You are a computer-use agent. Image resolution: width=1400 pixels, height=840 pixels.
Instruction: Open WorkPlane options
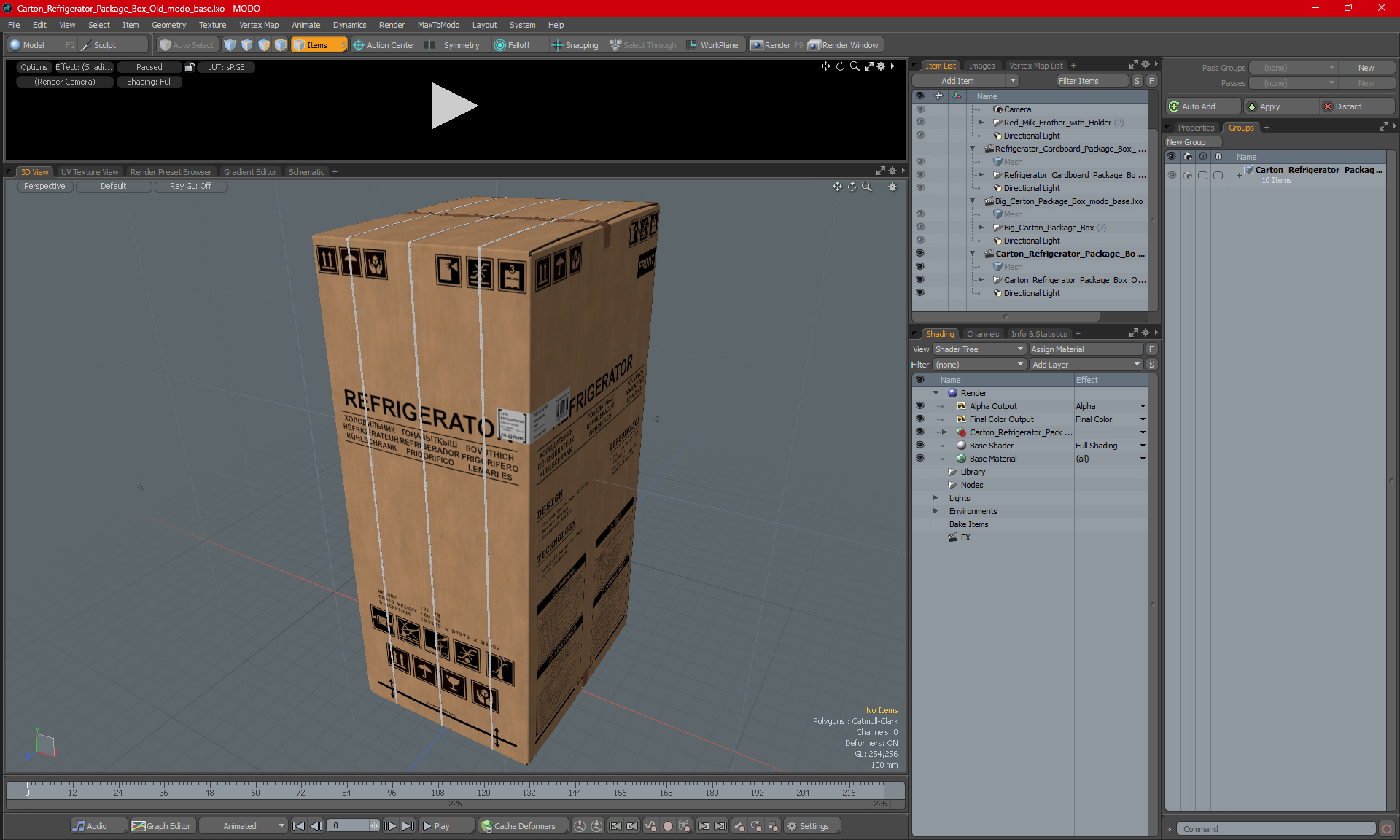click(x=712, y=45)
